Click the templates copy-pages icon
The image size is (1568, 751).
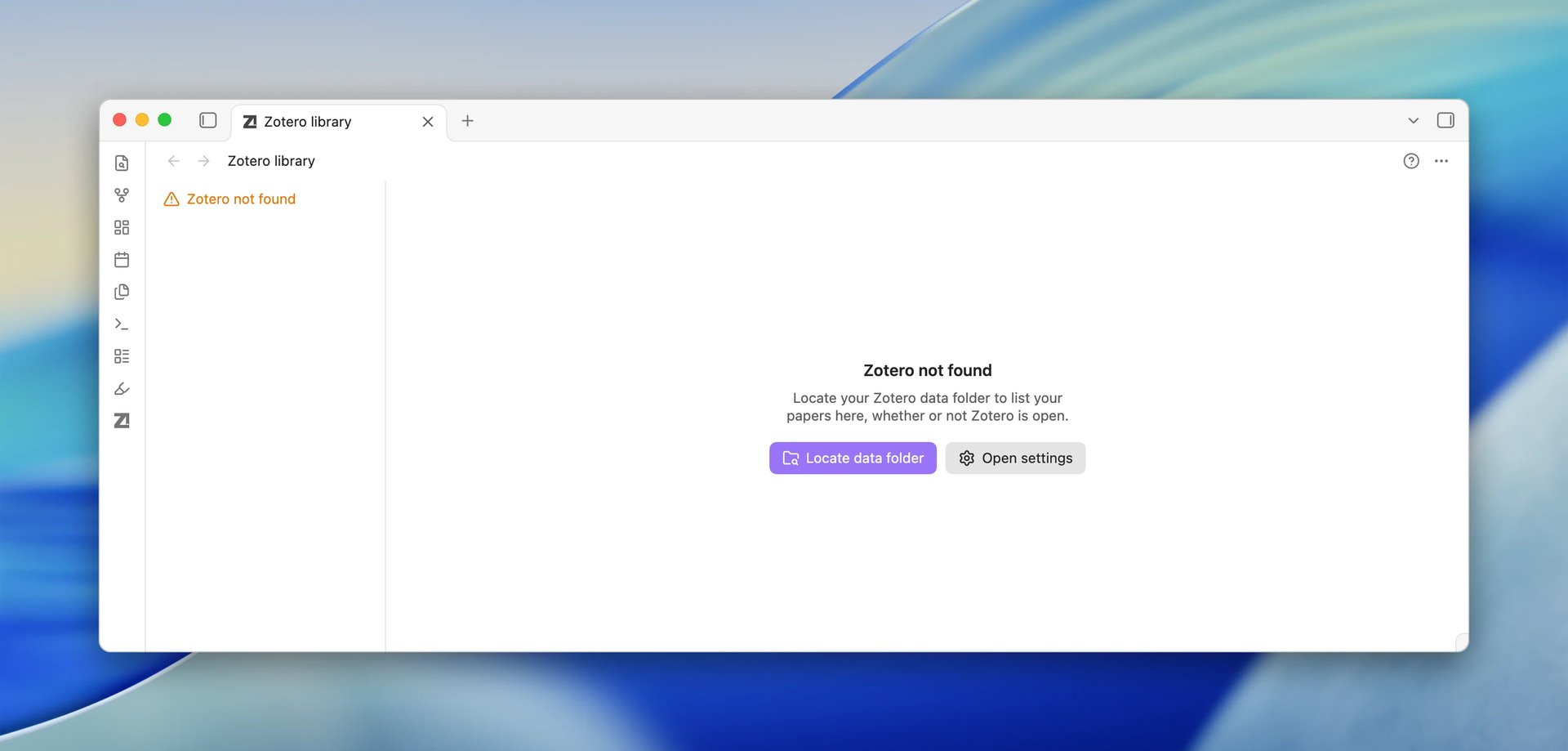pyautogui.click(x=122, y=292)
